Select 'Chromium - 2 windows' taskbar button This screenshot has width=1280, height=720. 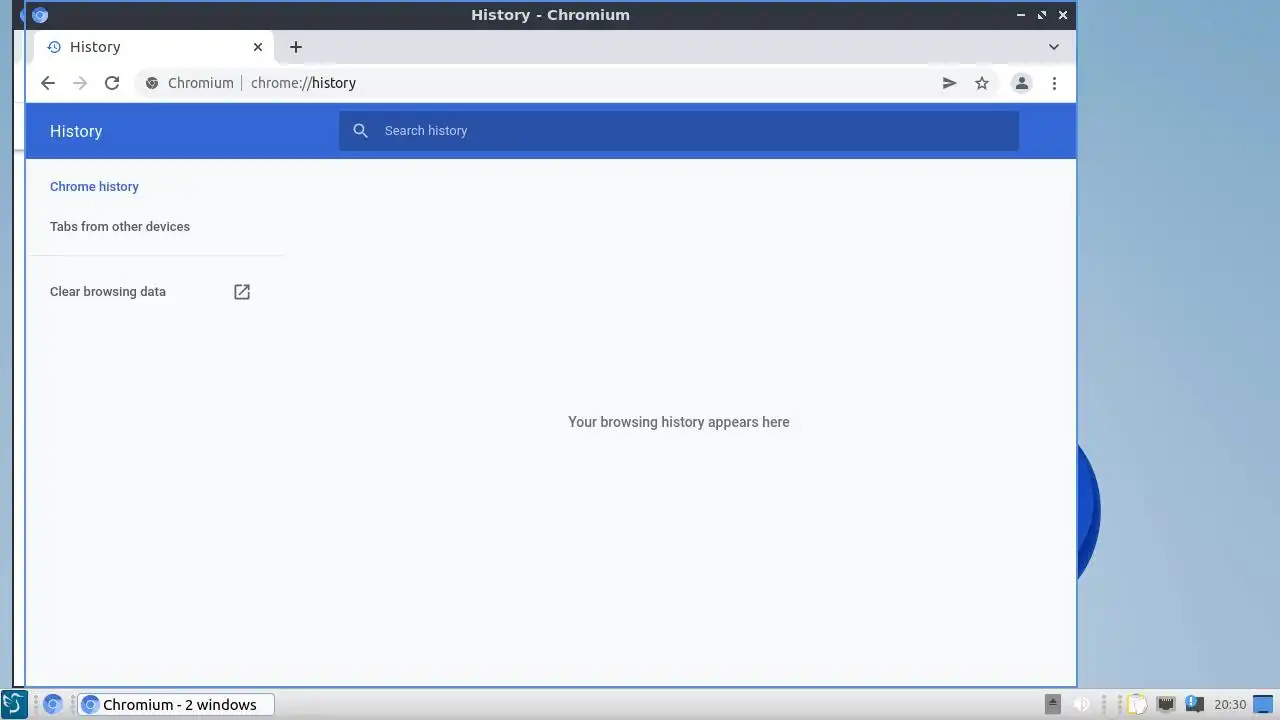[176, 704]
